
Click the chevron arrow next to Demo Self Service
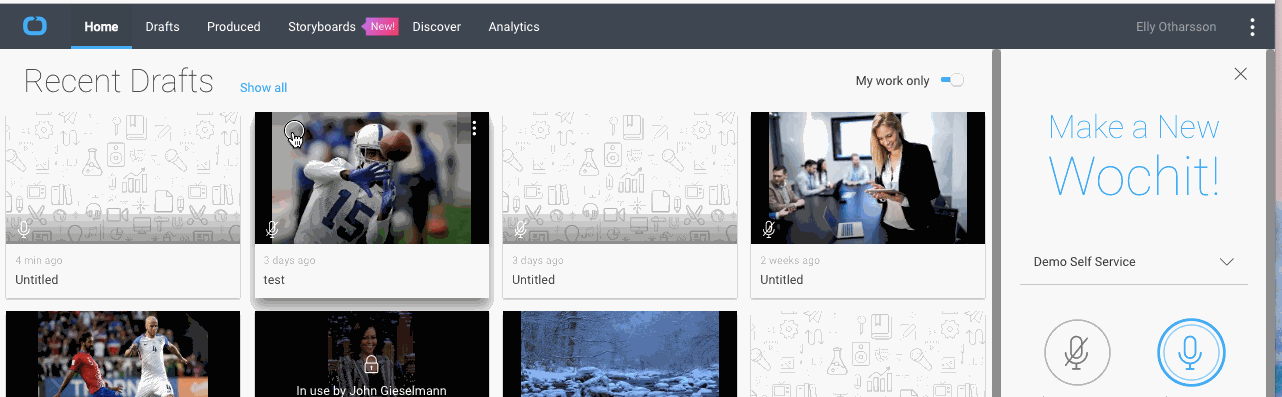(1227, 262)
